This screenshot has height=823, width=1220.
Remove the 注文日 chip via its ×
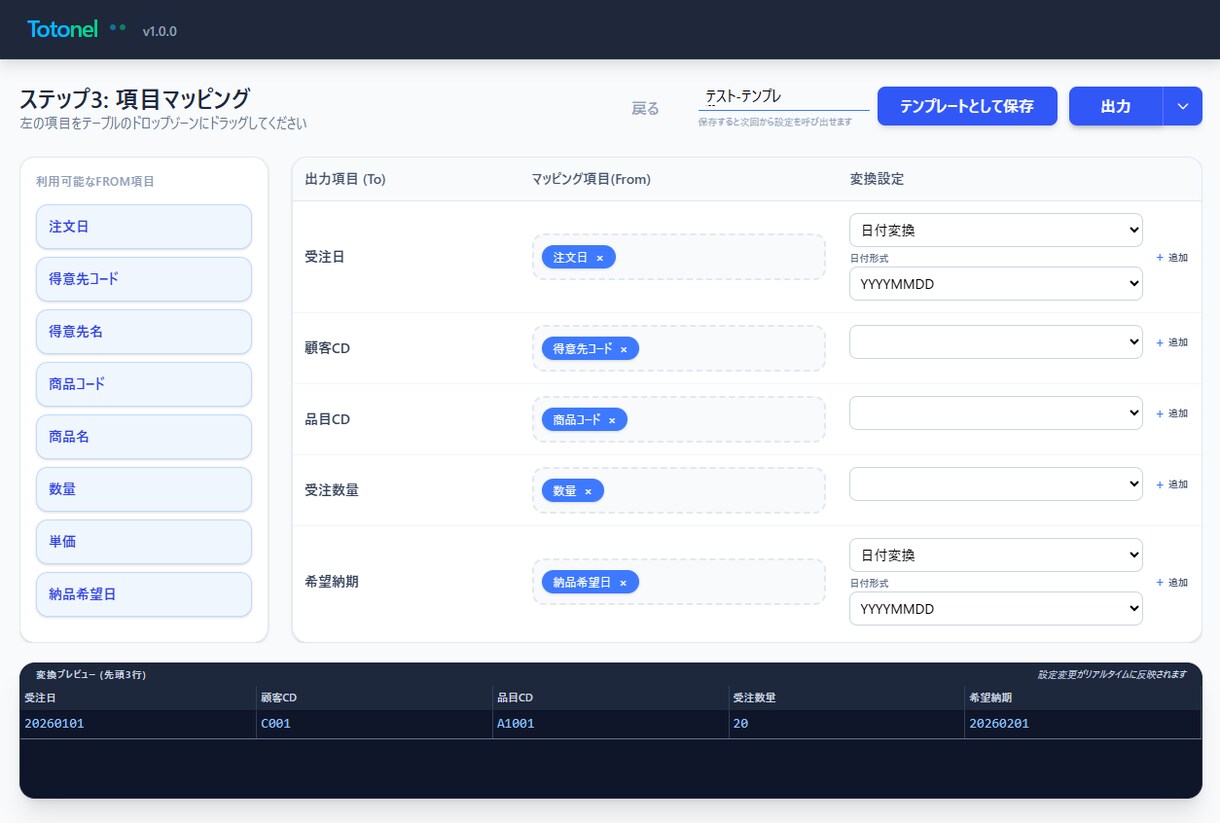(600, 257)
